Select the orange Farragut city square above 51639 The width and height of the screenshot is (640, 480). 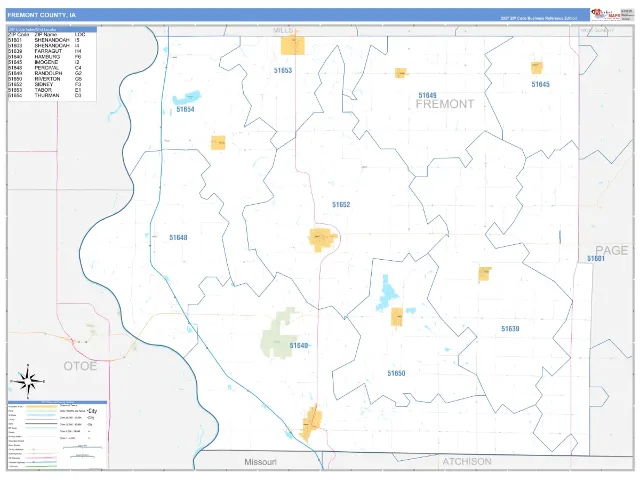484,273
